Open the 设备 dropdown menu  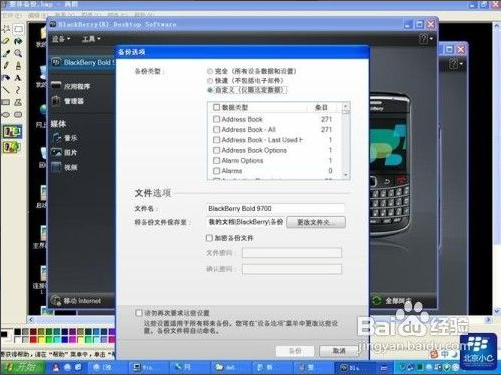pos(61,39)
